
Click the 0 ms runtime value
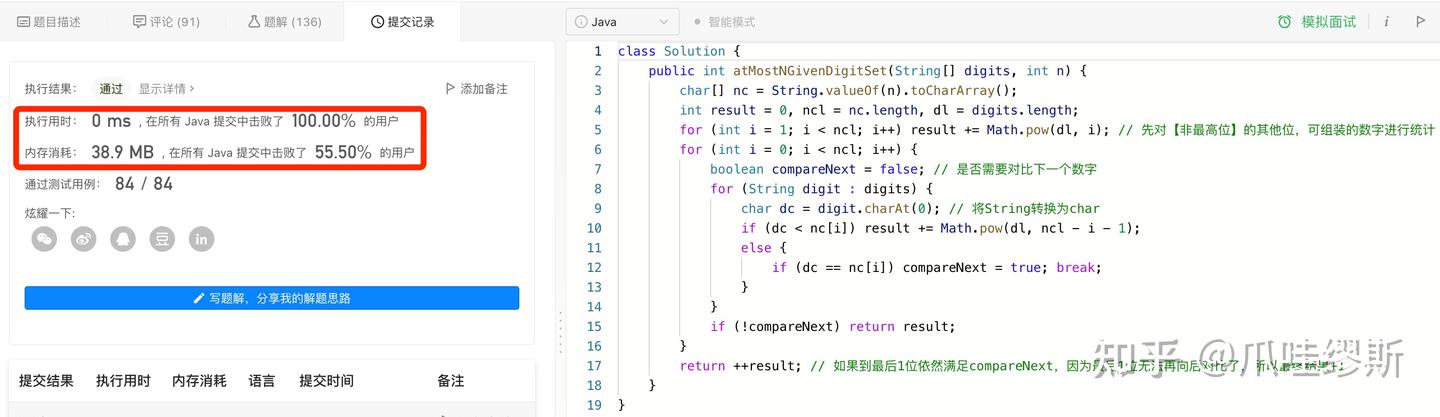coord(111,121)
